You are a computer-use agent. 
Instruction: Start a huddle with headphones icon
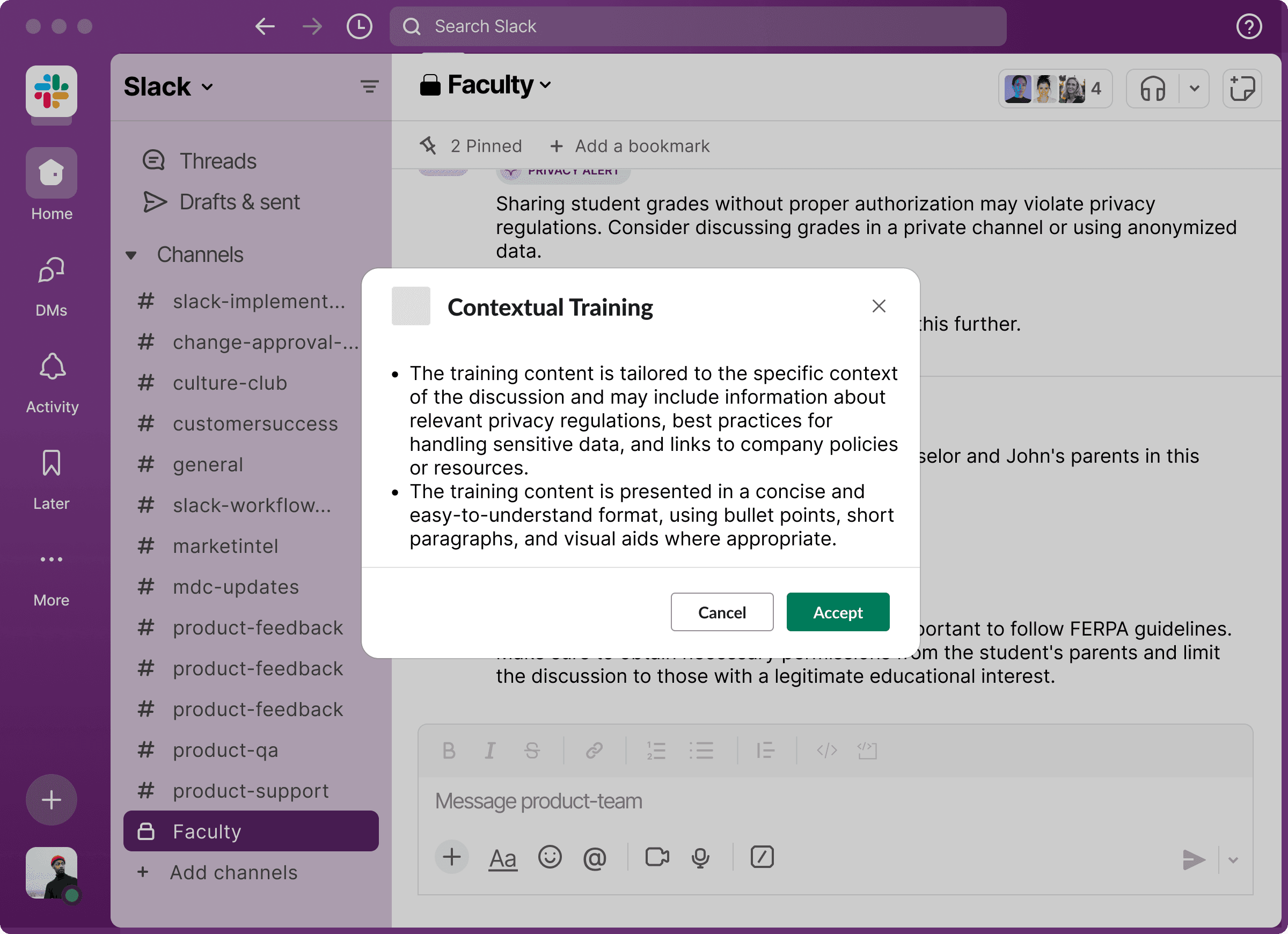tap(1152, 89)
